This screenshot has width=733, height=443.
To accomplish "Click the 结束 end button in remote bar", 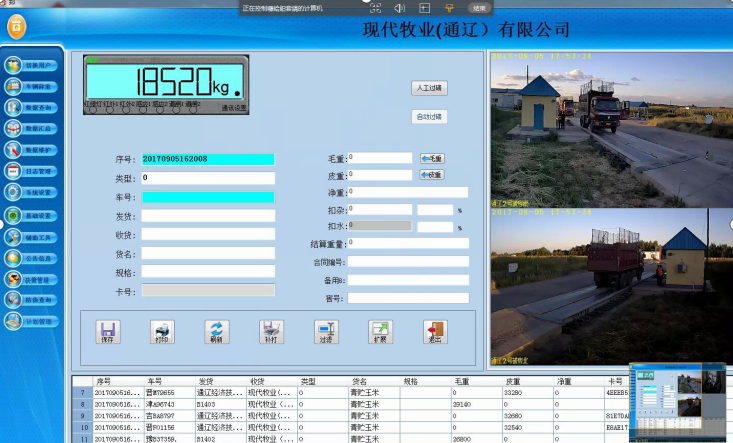I will pyautogui.click(x=479, y=7).
